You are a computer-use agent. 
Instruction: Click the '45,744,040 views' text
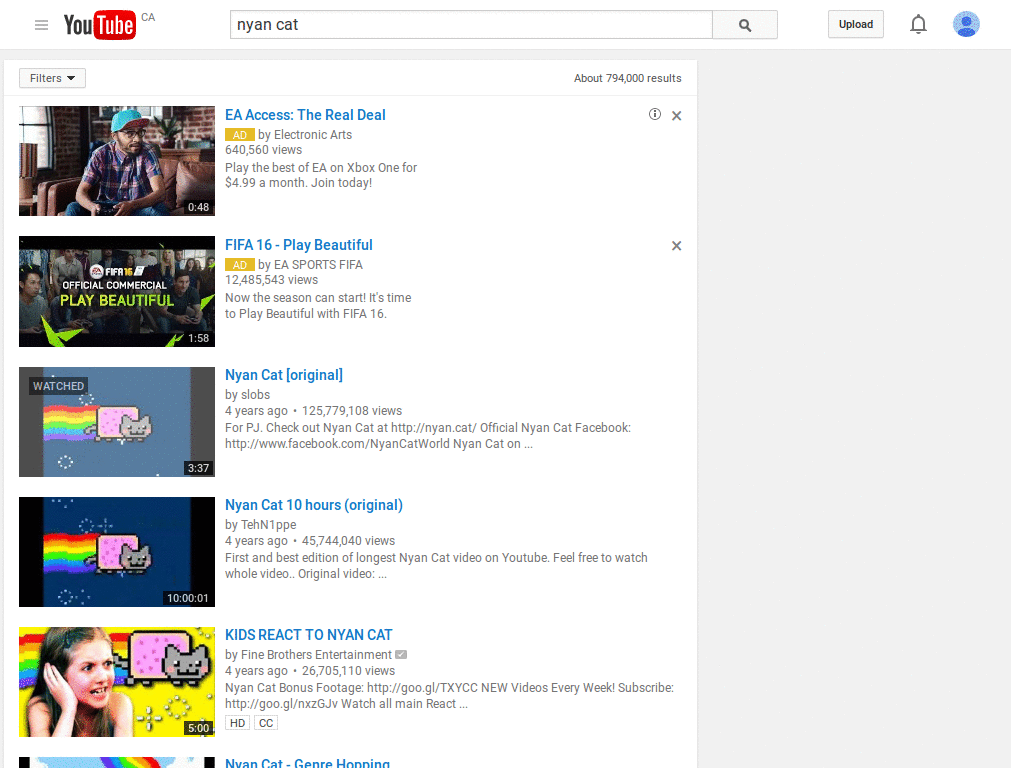348,541
